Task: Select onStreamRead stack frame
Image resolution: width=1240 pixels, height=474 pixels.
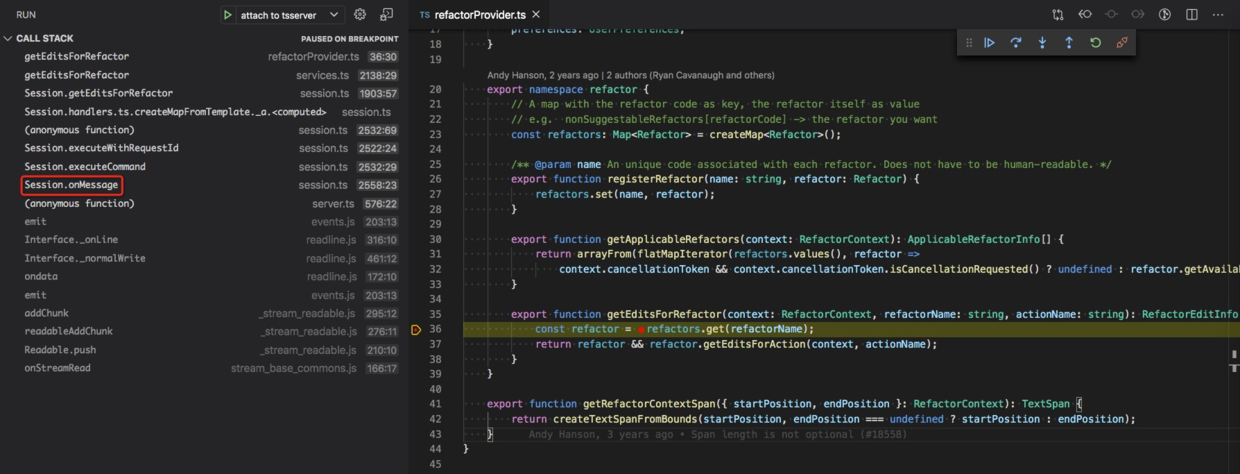Action: coord(204,368)
